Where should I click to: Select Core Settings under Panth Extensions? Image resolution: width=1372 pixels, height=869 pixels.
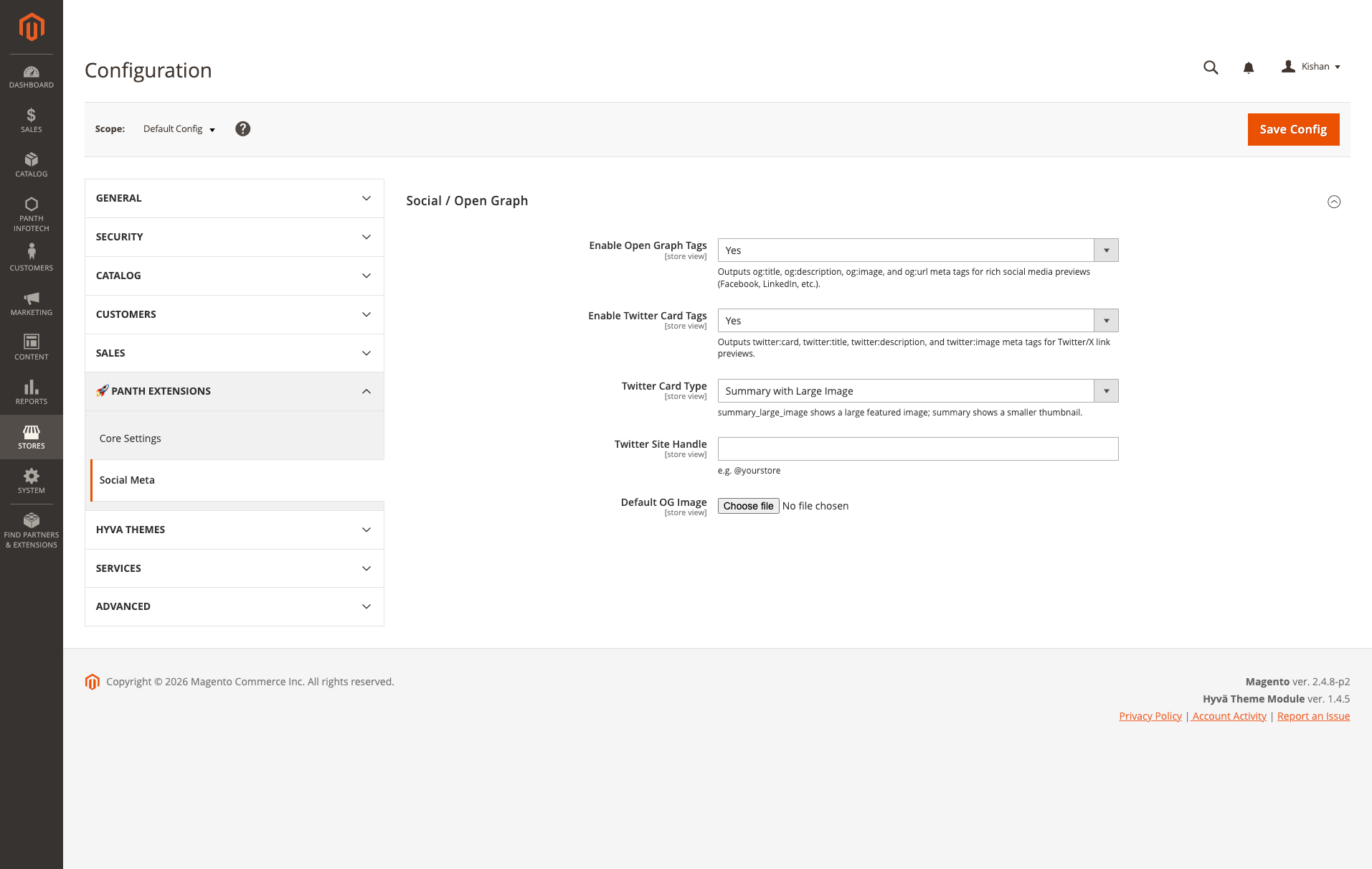[130, 438]
